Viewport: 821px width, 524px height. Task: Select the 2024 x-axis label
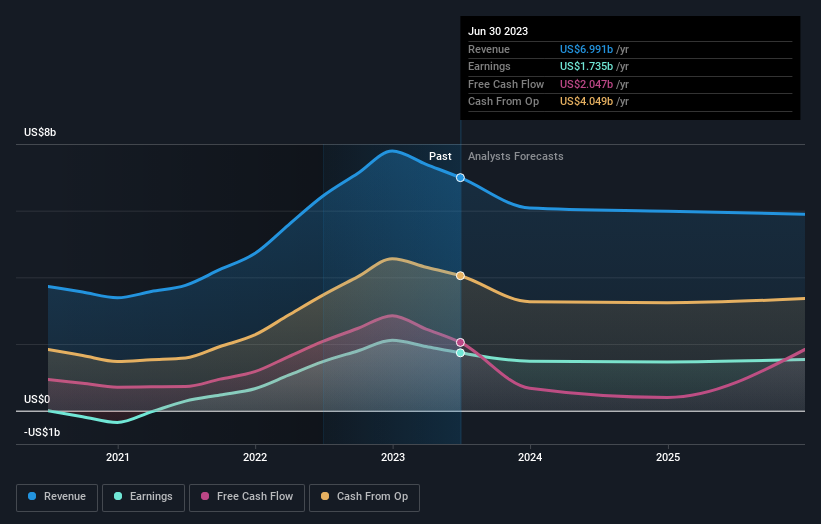point(530,458)
